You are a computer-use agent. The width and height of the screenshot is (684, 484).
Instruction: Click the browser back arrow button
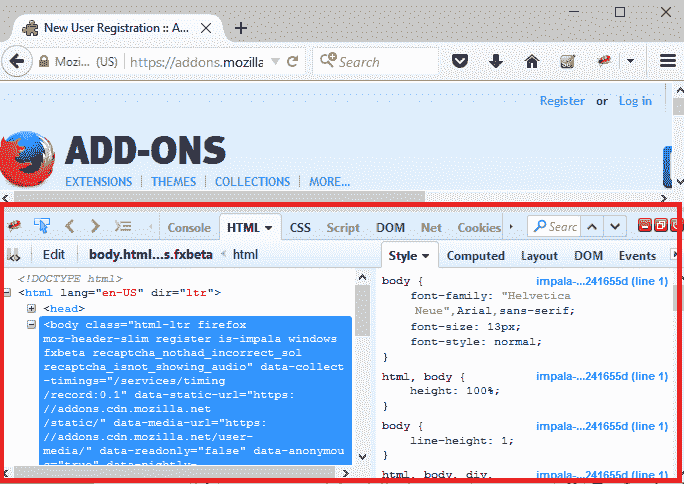(17, 61)
